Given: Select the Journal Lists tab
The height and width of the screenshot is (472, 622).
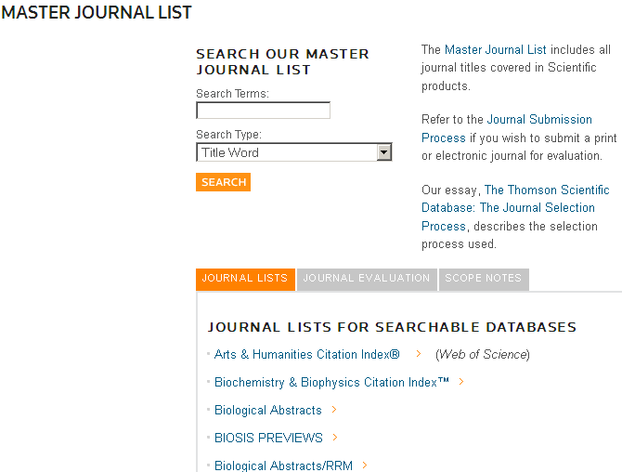Looking at the screenshot, I should point(245,279).
